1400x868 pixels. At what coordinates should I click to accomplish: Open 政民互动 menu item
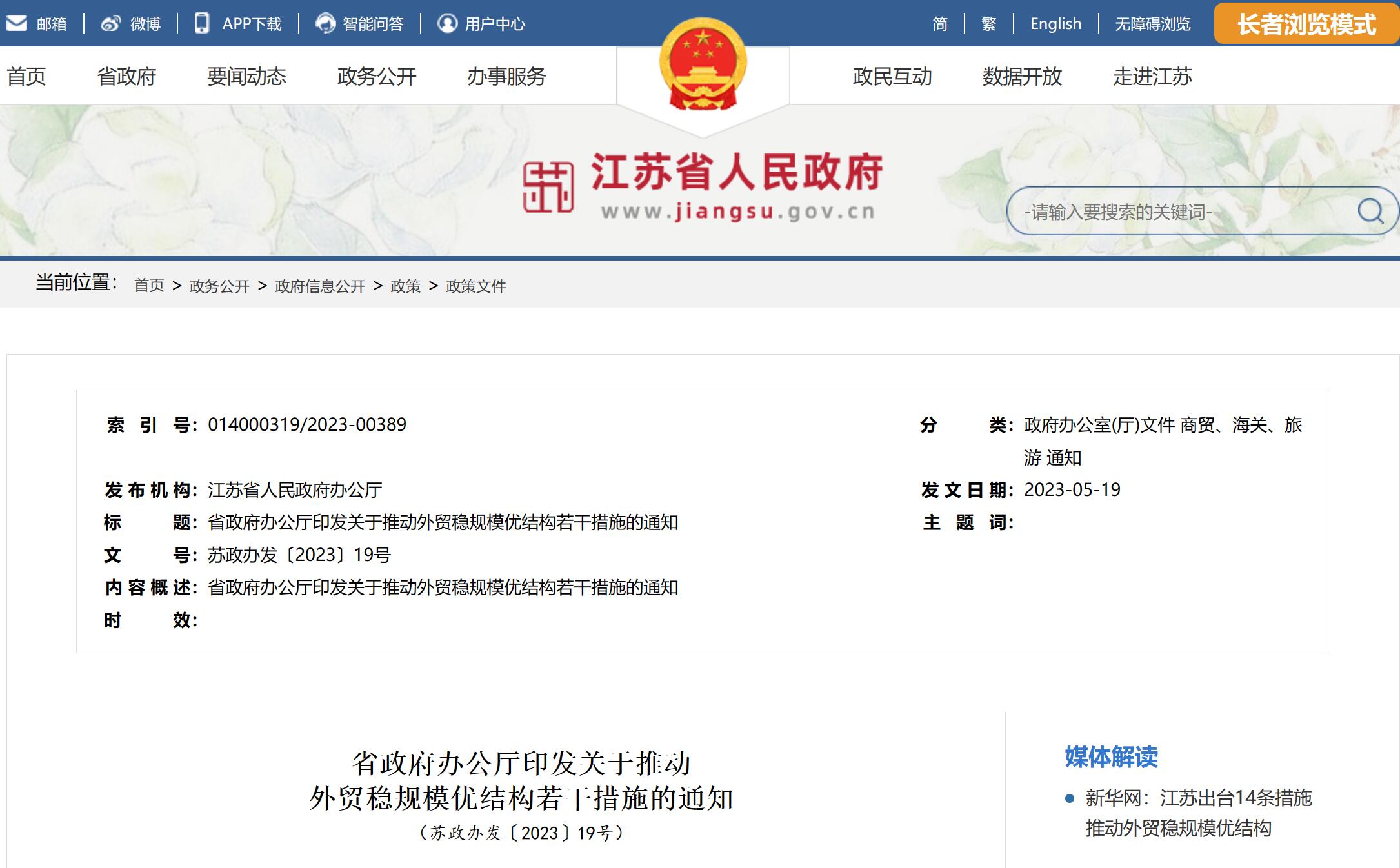(892, 76)
